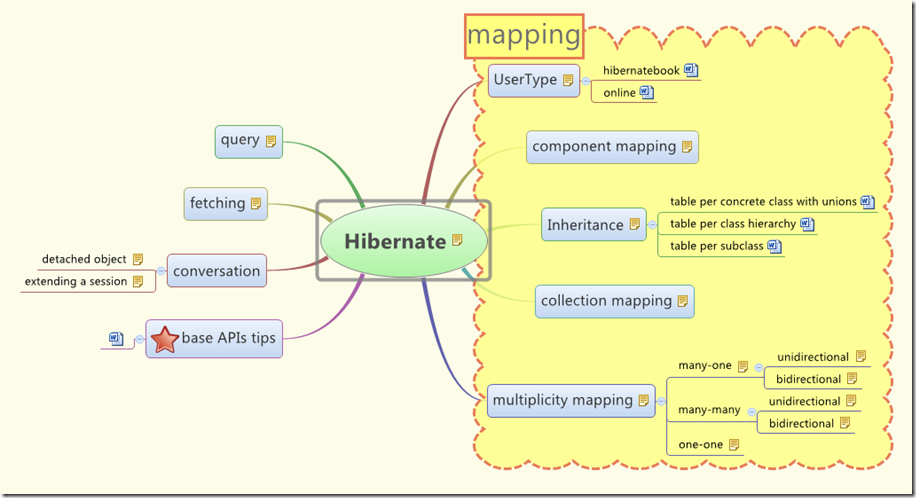Select 'extending a session' subtopic text
This screenshot has height=498, width=916.
pos(75,281)
